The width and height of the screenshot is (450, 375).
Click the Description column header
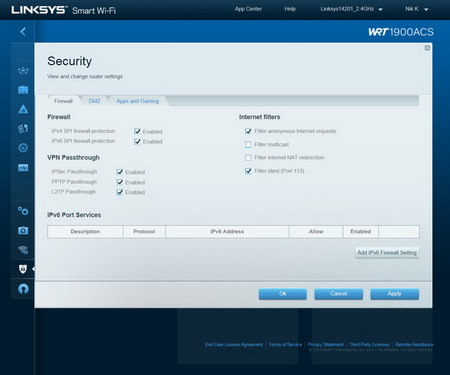[85, 231]
